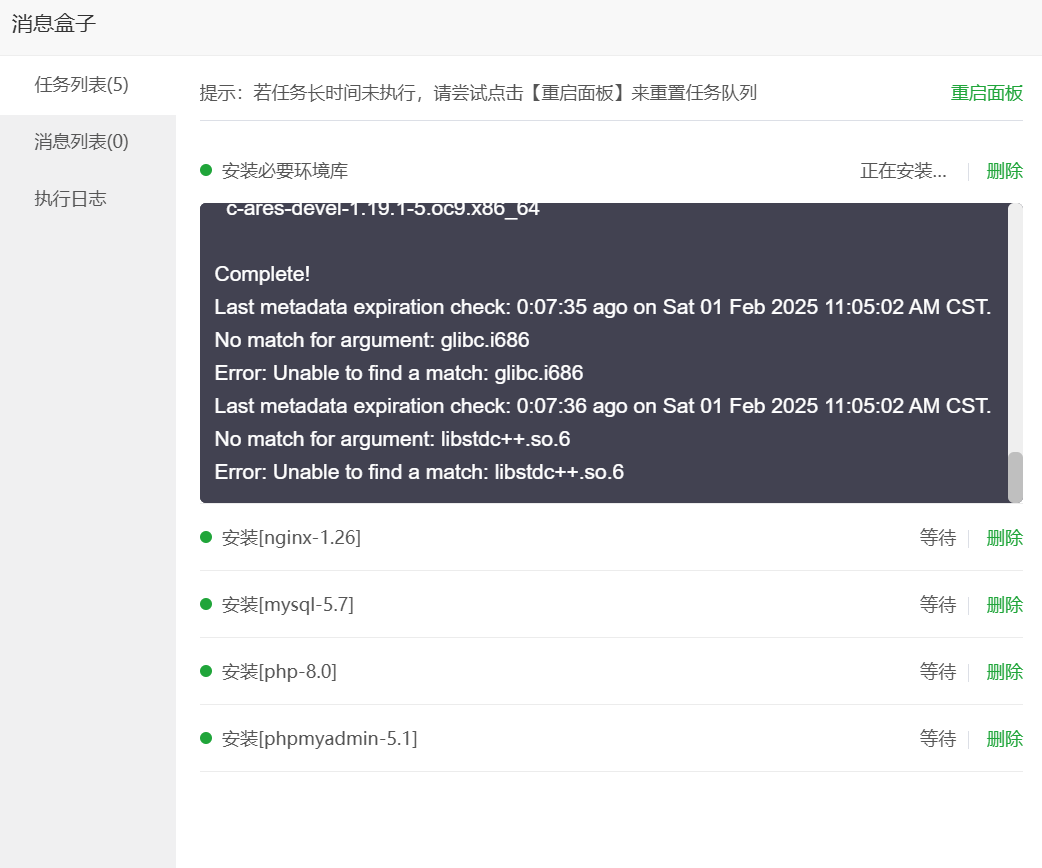
Task: Click green status dot beside 安装[php-8.0]
Action: 206,671
